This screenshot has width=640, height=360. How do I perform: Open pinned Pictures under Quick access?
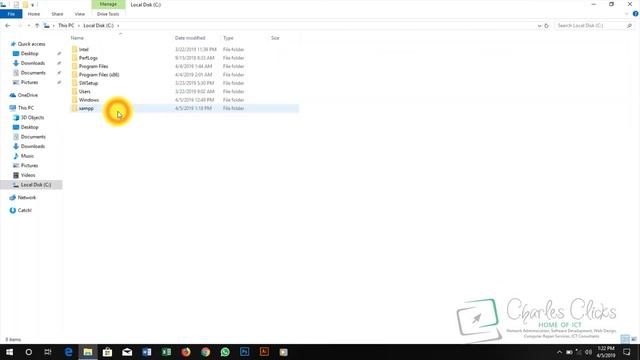29,82
